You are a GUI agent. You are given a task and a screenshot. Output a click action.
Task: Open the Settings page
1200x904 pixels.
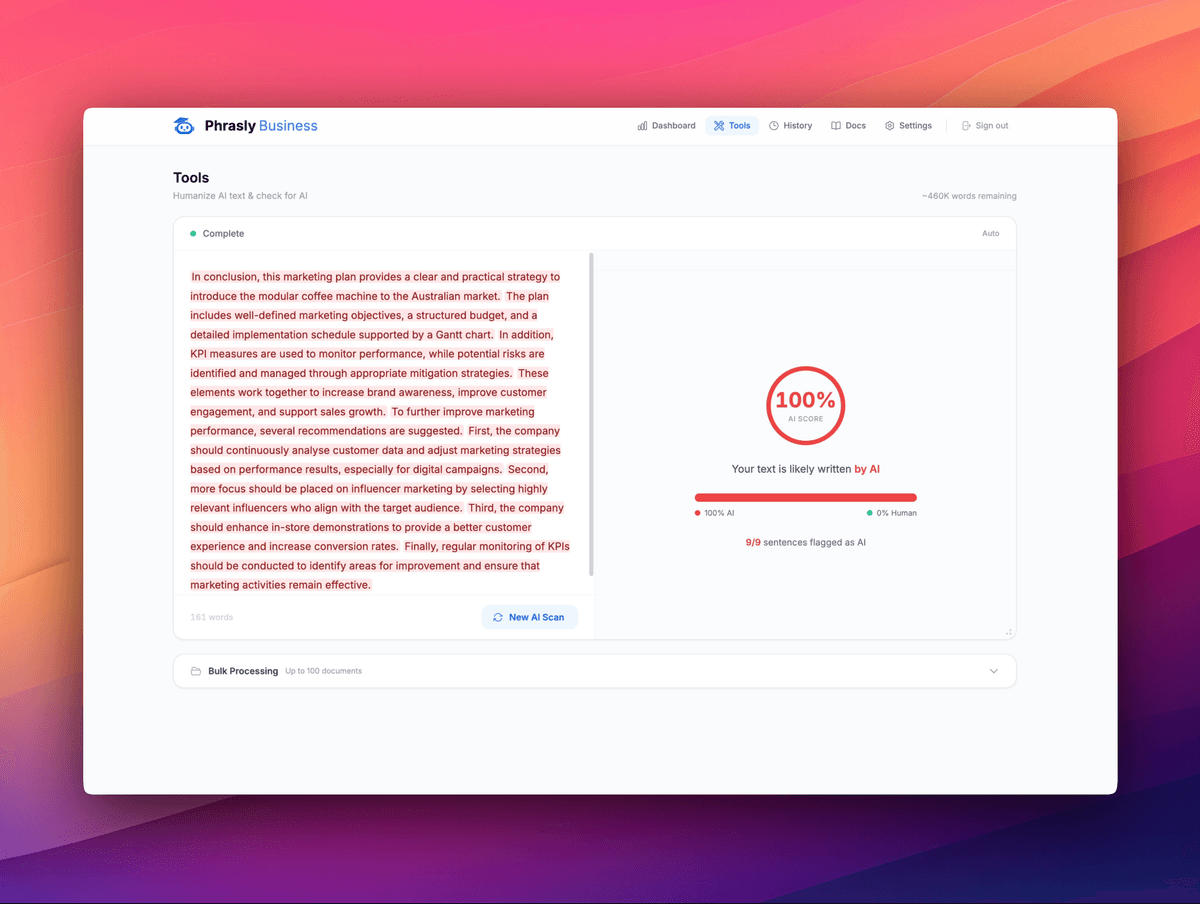tap(908, 126)
